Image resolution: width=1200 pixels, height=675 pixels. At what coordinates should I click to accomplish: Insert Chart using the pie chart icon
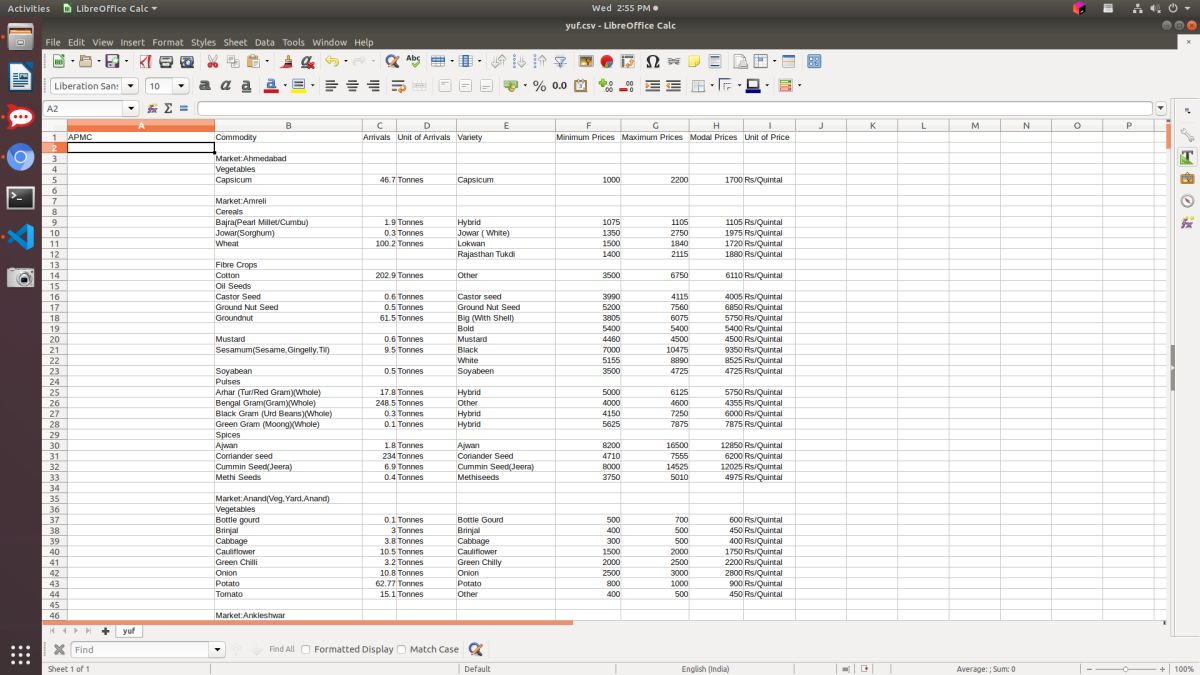click(x=607, y=61)
